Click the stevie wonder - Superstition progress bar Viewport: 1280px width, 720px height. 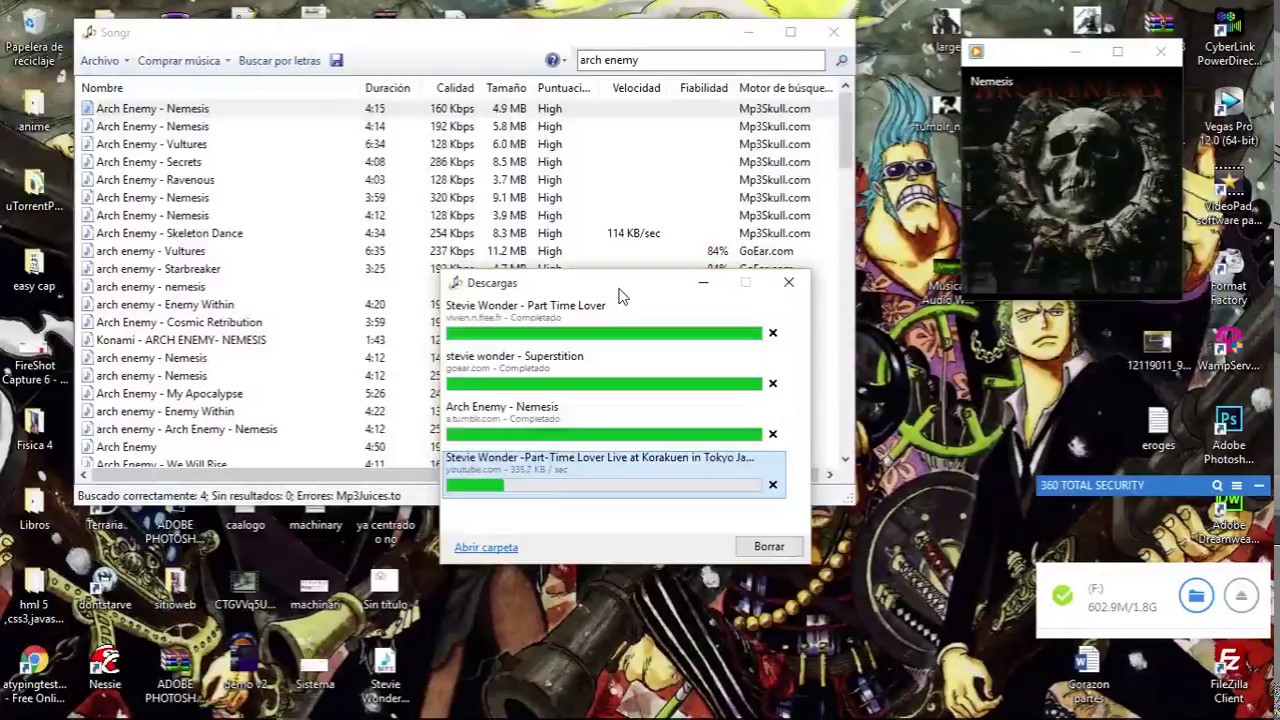click(x=604, y=384)
